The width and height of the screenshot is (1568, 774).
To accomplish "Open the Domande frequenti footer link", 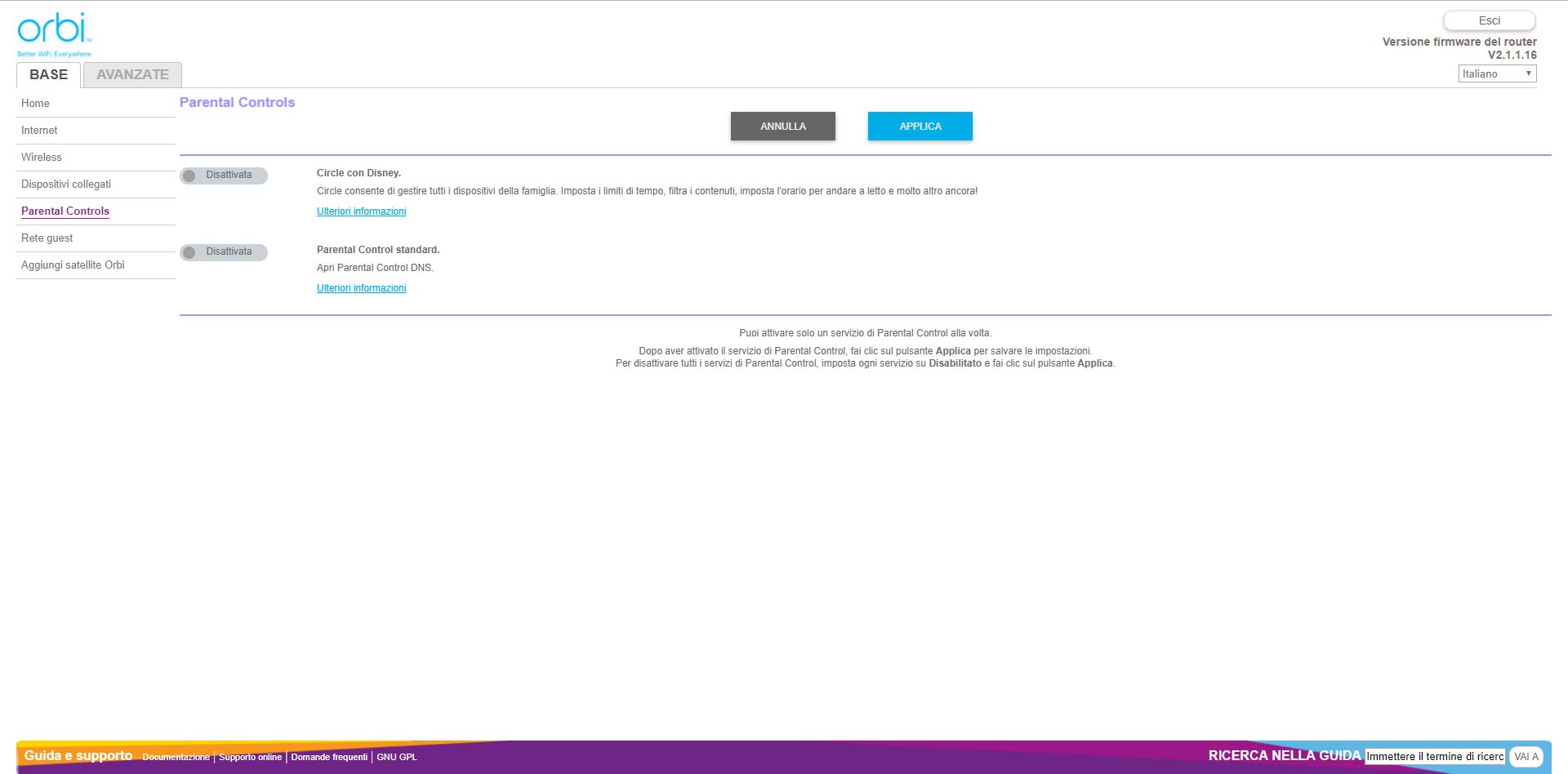I will tap(329, 758).
